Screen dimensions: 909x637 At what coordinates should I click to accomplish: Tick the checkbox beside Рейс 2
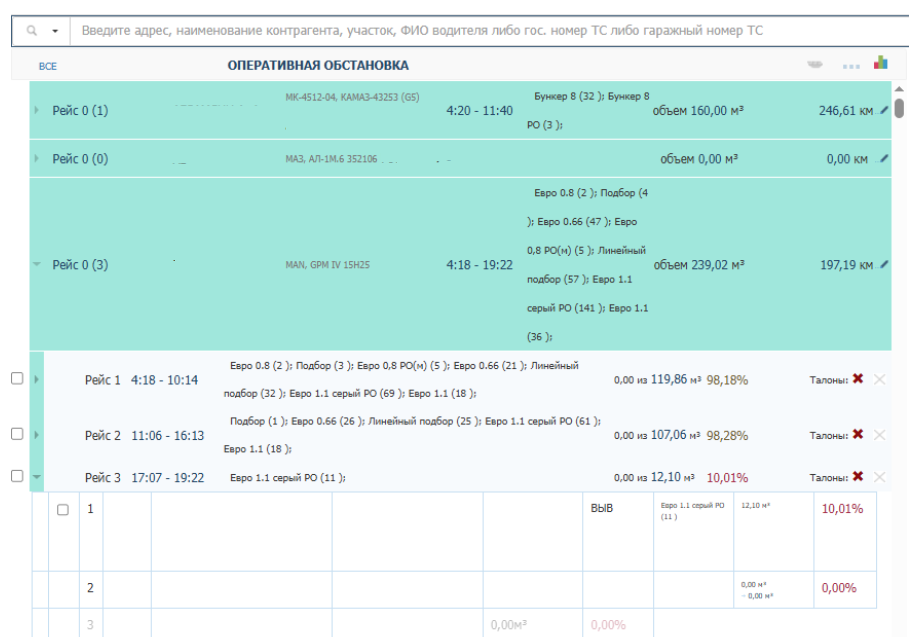click(x=15, y=434)
